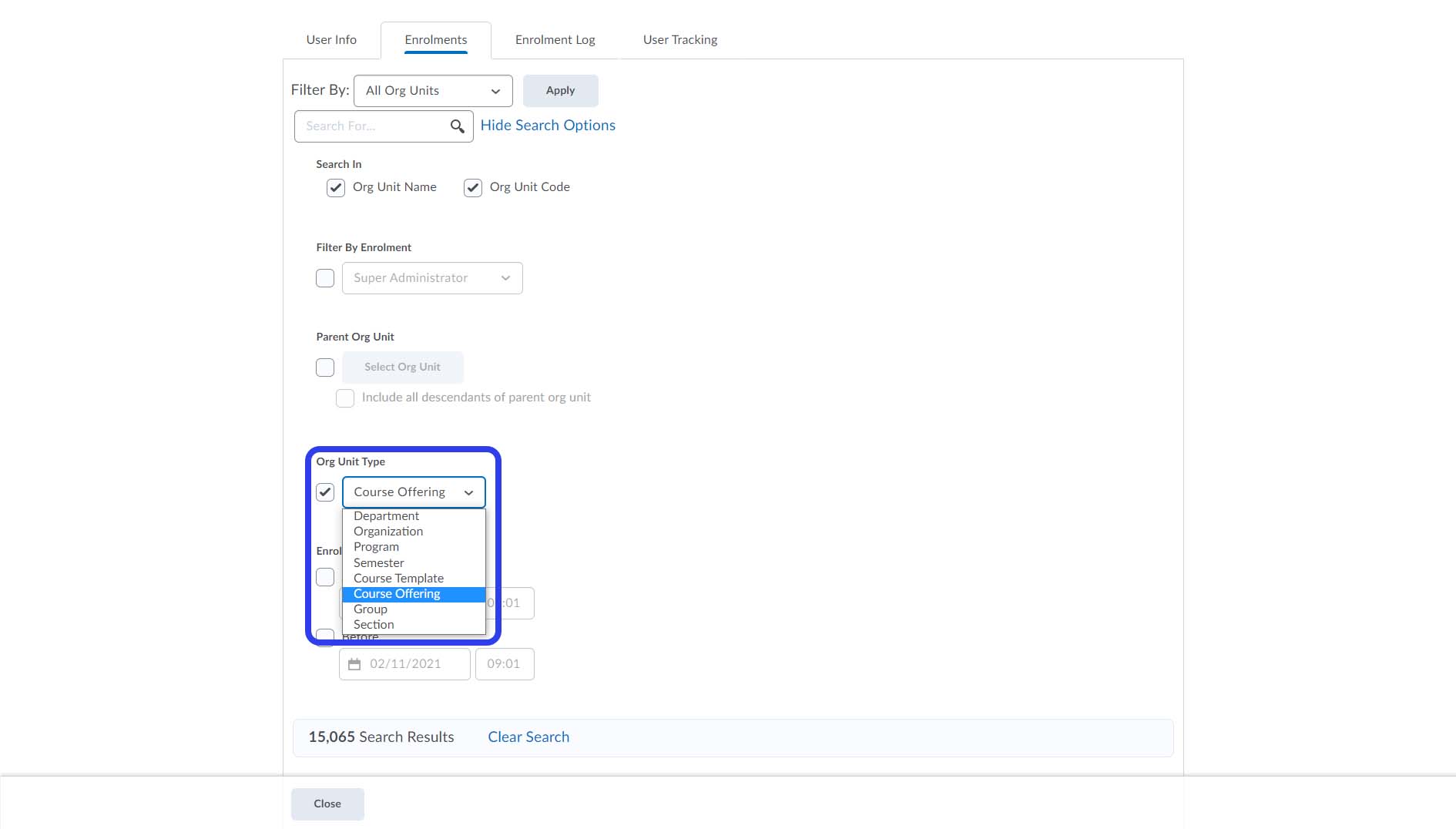Uncheck the Org Unit Code checkbox
1456x829 pixels.
tap(473, 188)
